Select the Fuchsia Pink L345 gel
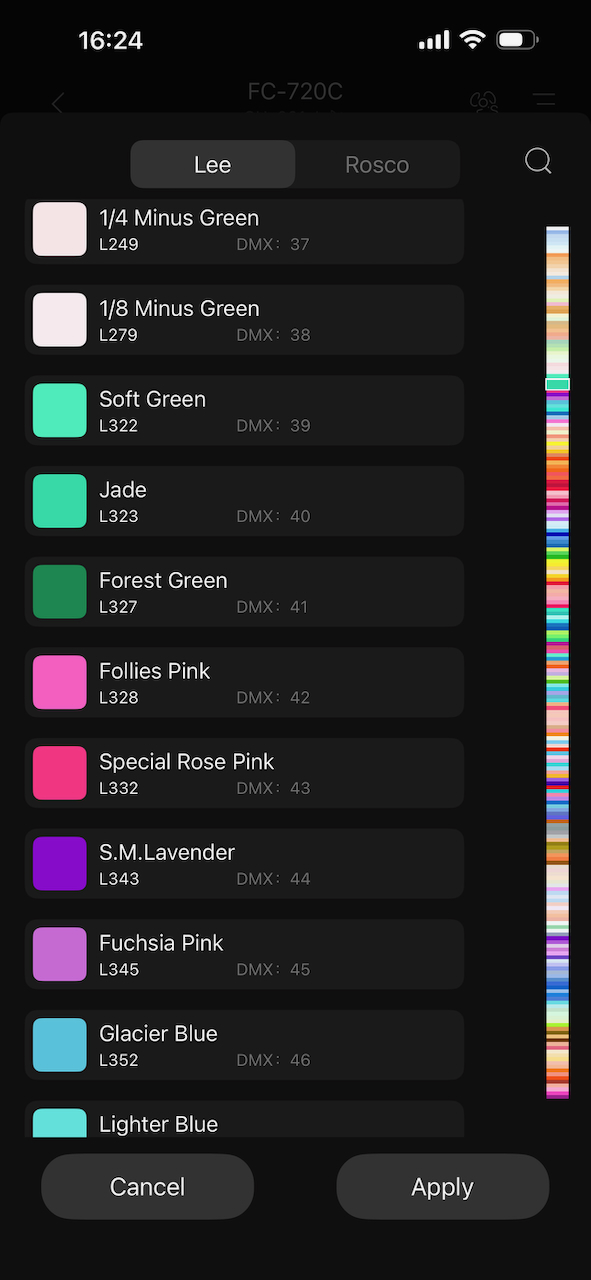 point(244,954)
